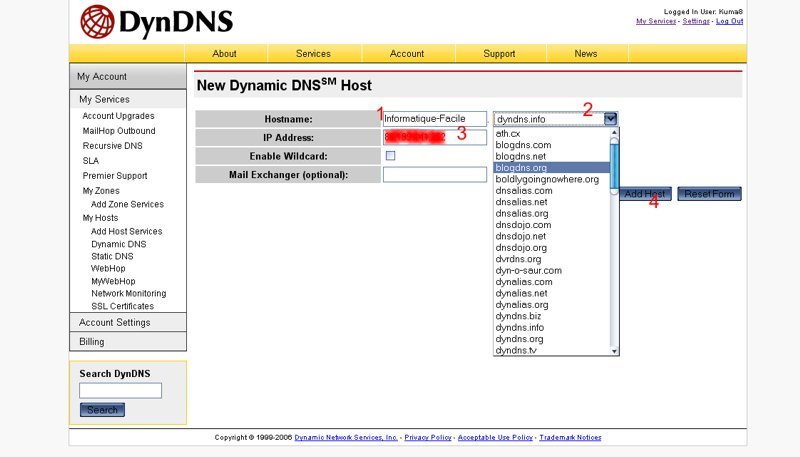
Task: Open the Dynamic DNS sidebar link
Action: (118, 244)
